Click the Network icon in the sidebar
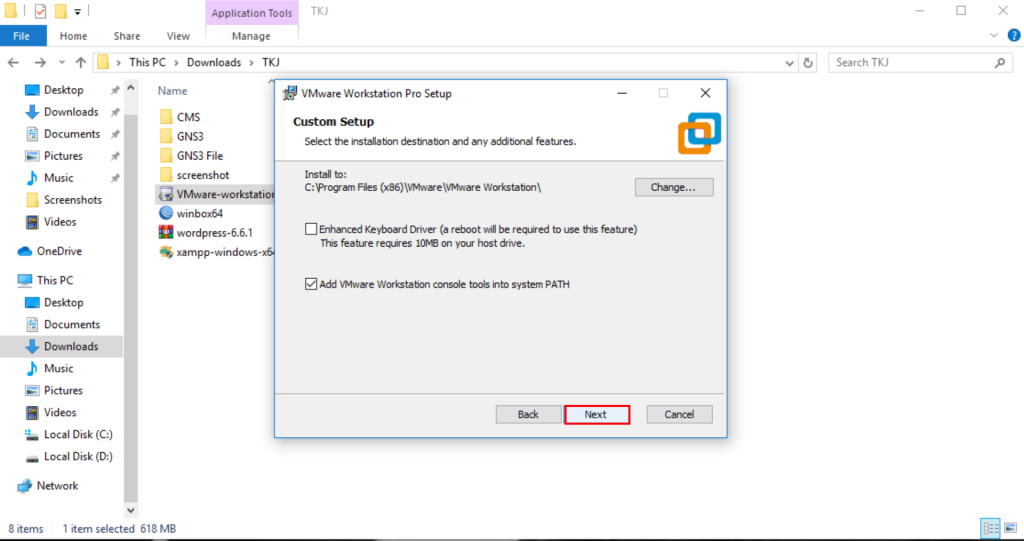This screenshot has width=1024, height=541. pos(26,486)
